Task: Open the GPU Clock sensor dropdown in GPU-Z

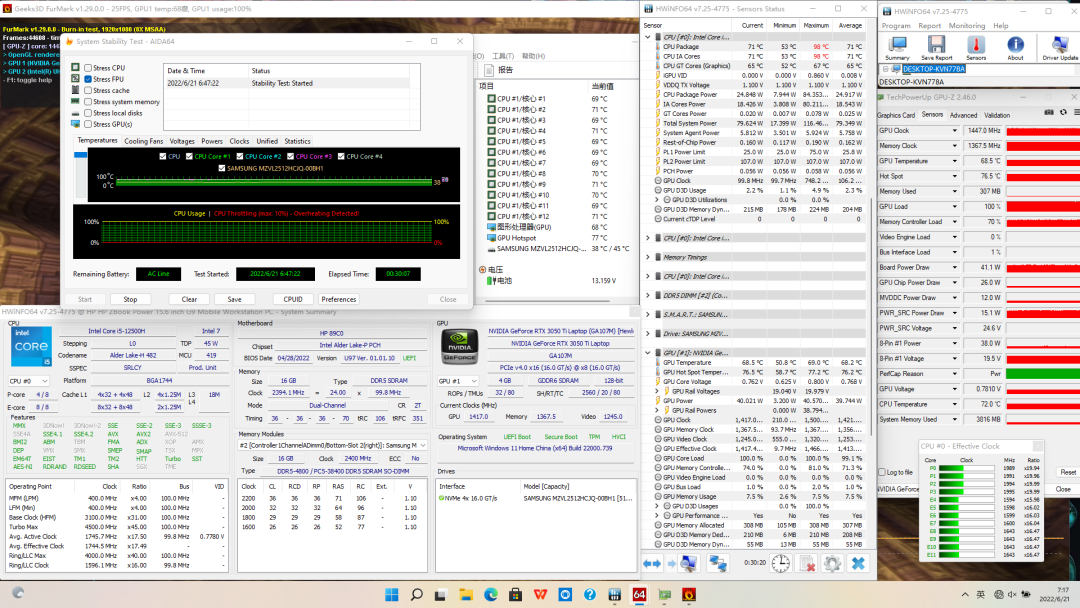Action: 955,131
